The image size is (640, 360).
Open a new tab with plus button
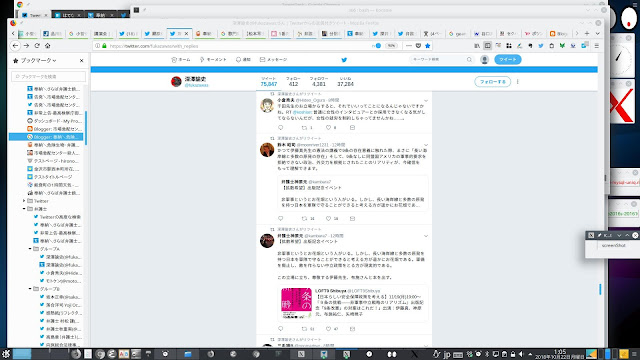click(x=587, y=33)
